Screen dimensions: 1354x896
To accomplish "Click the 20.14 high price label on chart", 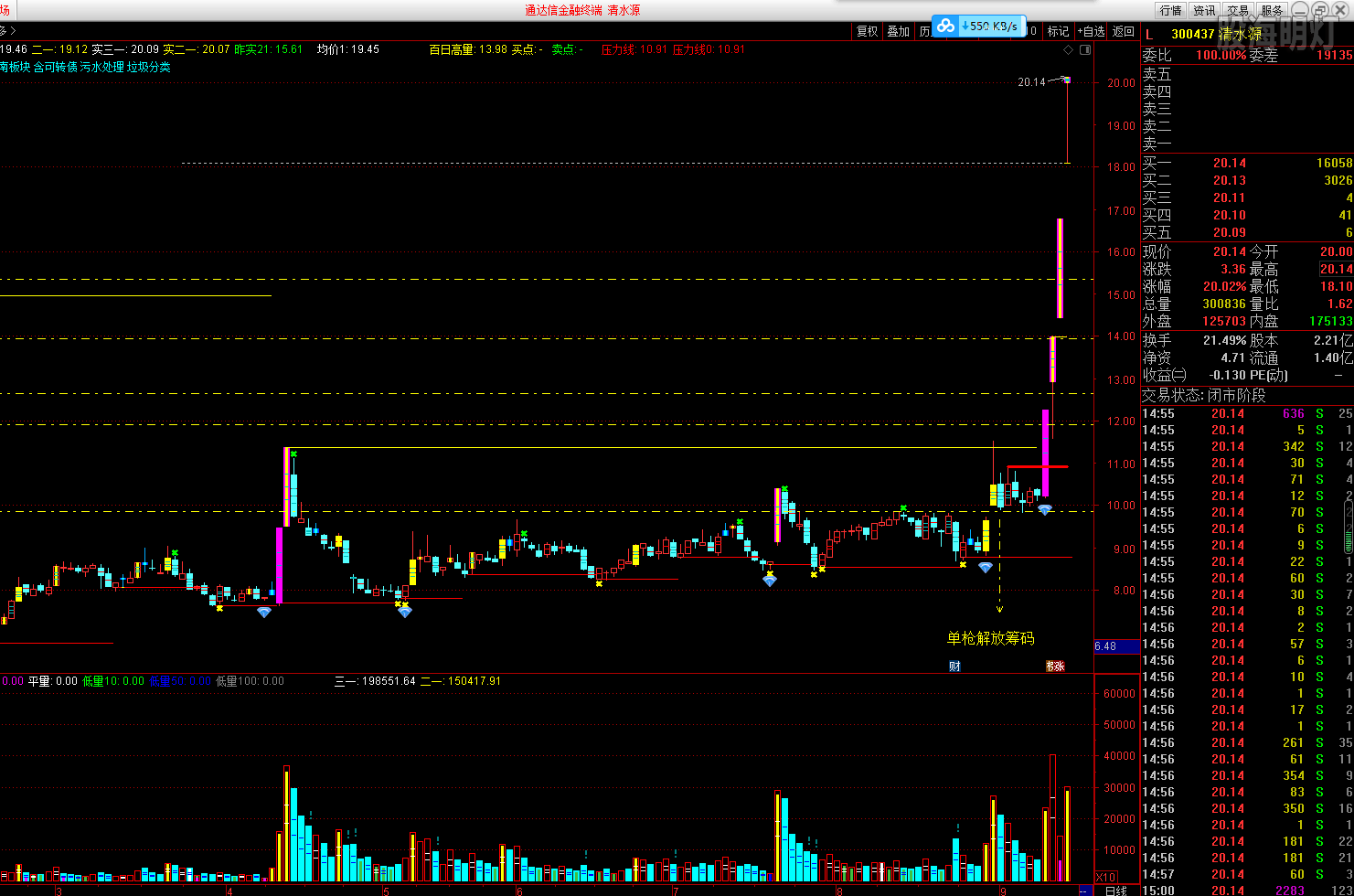I will pos(1031,82).
